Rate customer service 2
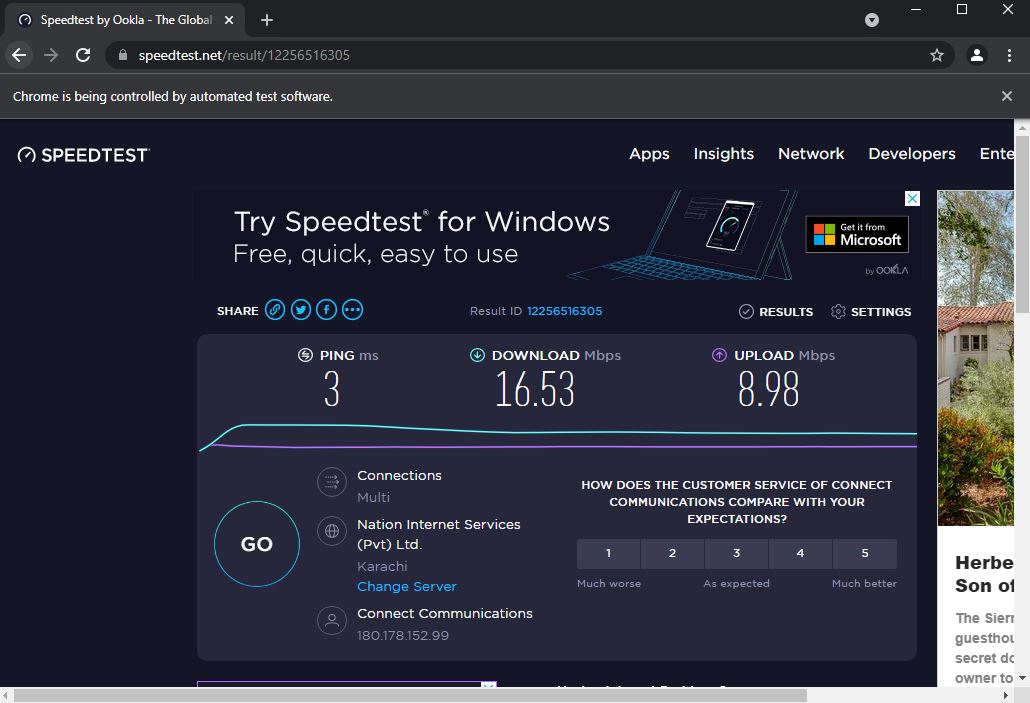This screenshot has height=703, width=1030. tap(672, 553)
